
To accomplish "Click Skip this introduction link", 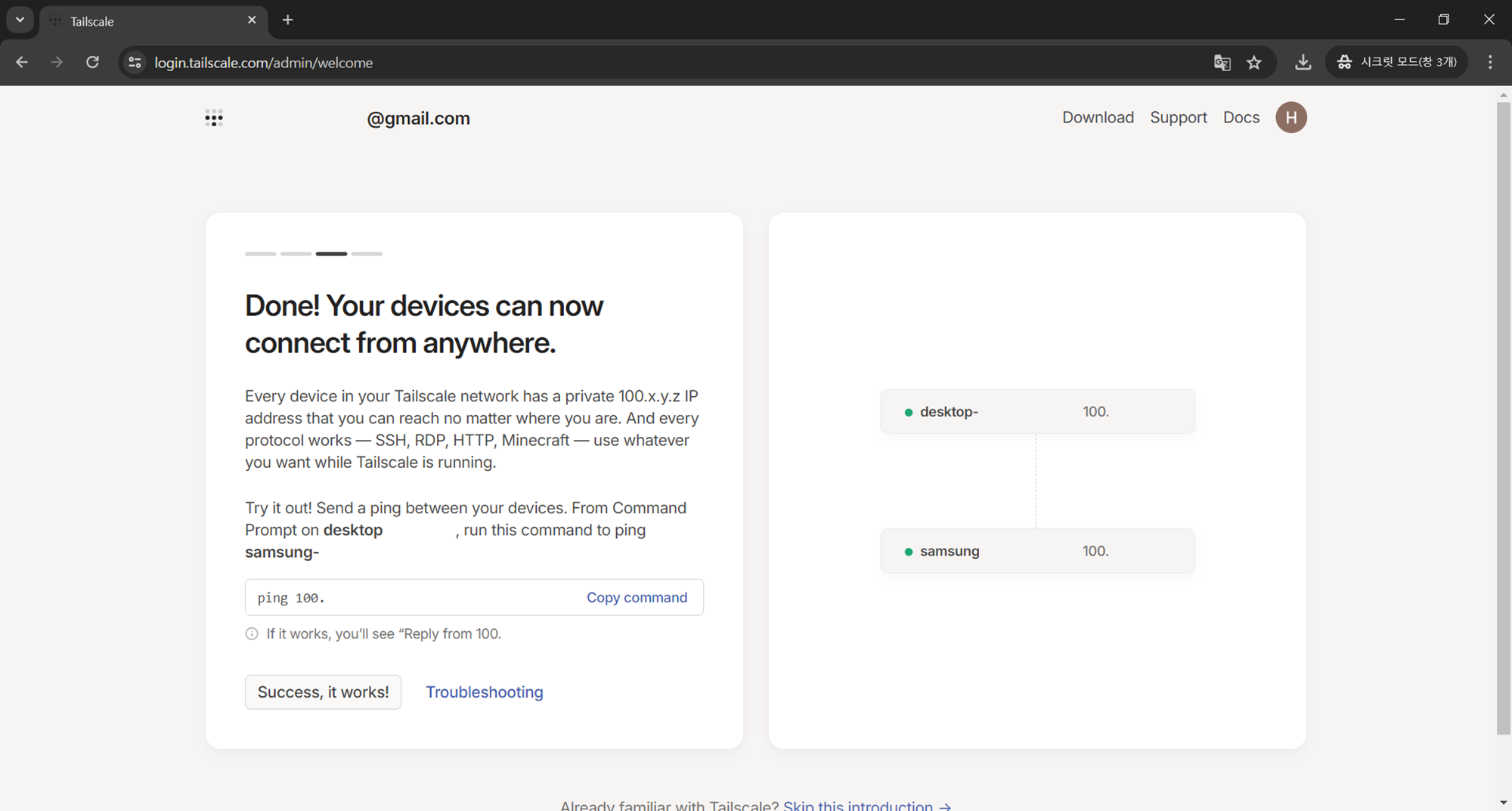I will coord(867,805).
